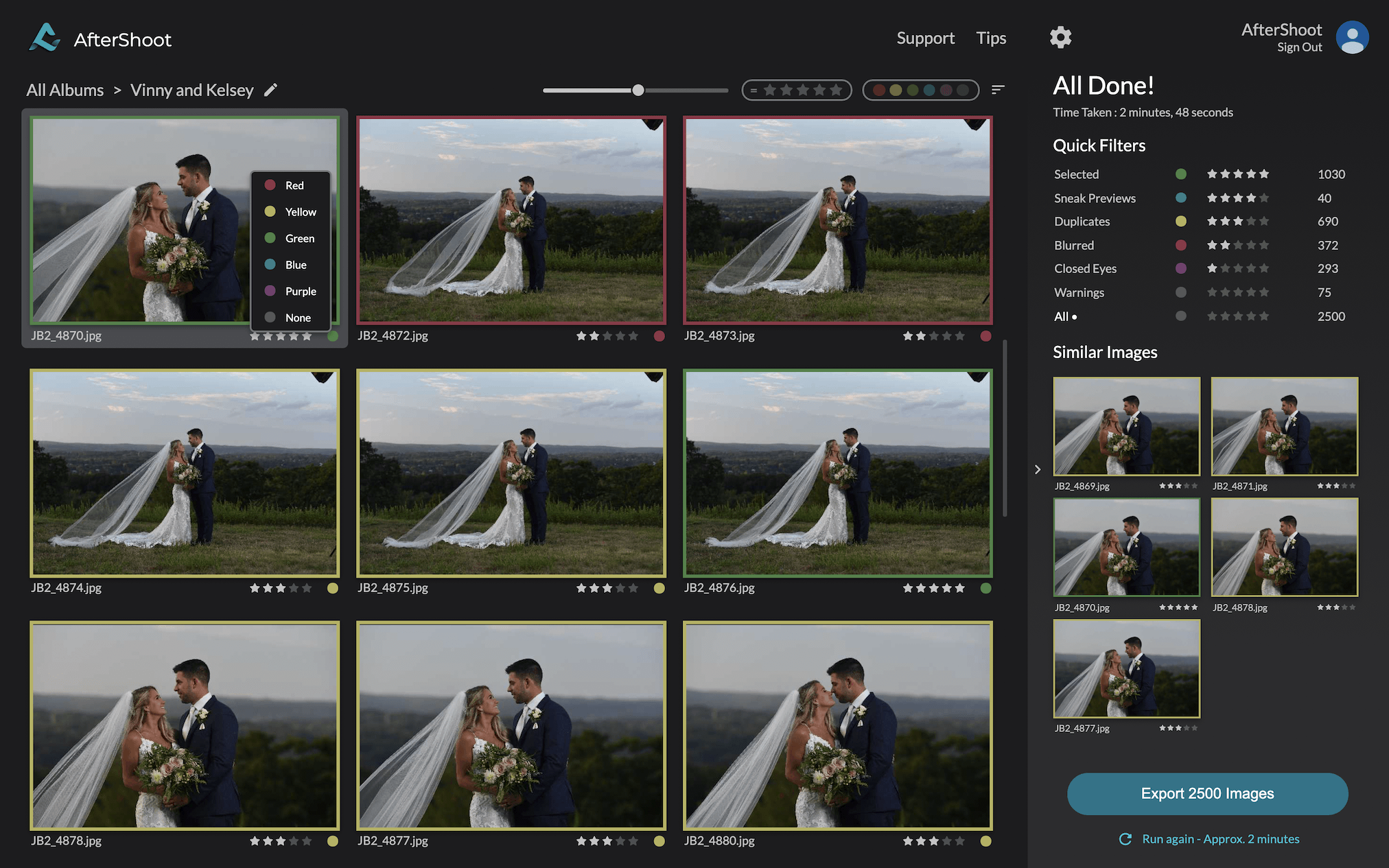Open color label of JB2_4873.jpg red dot
This screenshot has height=868, width=1389.
(986, 336)
